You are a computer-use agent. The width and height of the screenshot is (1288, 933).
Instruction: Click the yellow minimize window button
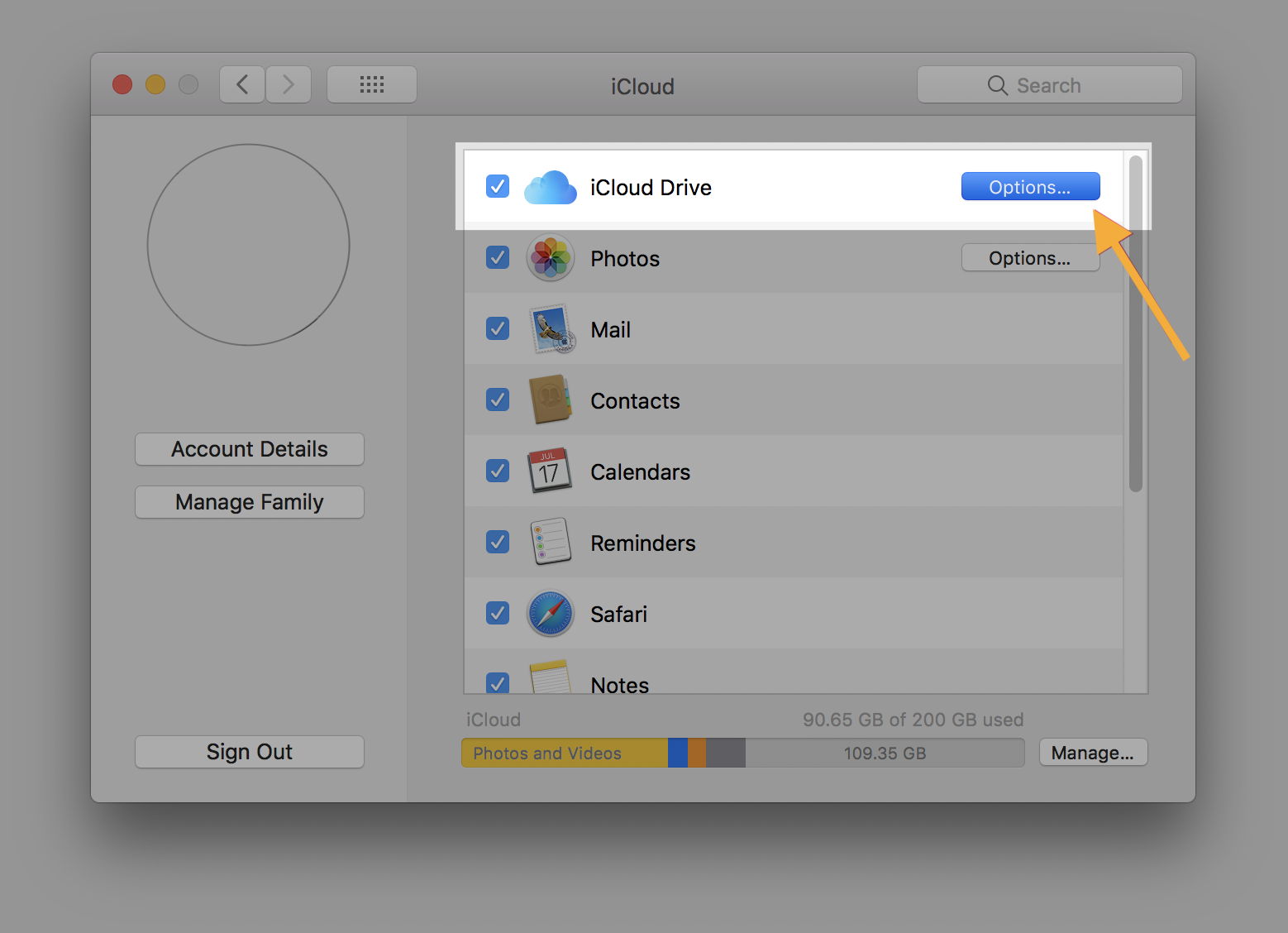pyautogui.click(x=155, y=84)
